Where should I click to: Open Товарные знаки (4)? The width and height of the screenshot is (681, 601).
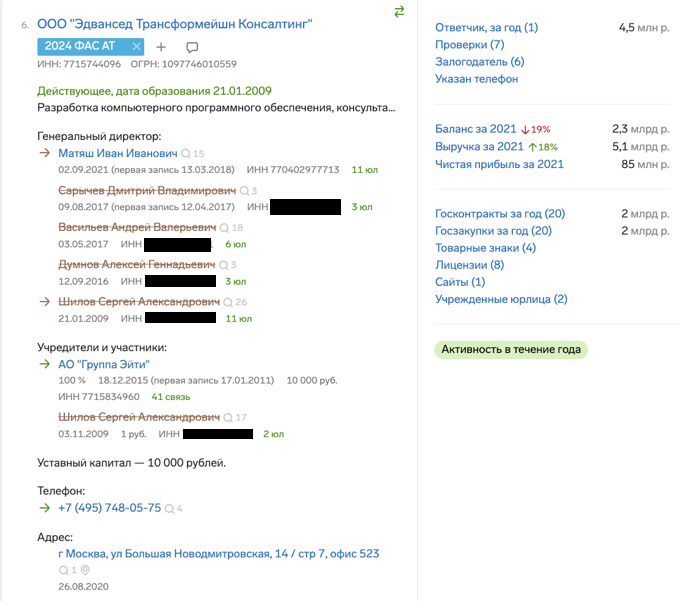[486, 248]
